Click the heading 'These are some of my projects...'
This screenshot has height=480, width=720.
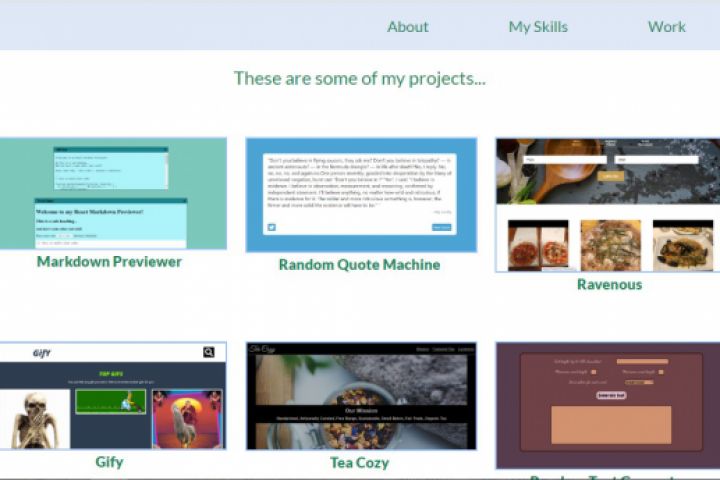(360, 79)
